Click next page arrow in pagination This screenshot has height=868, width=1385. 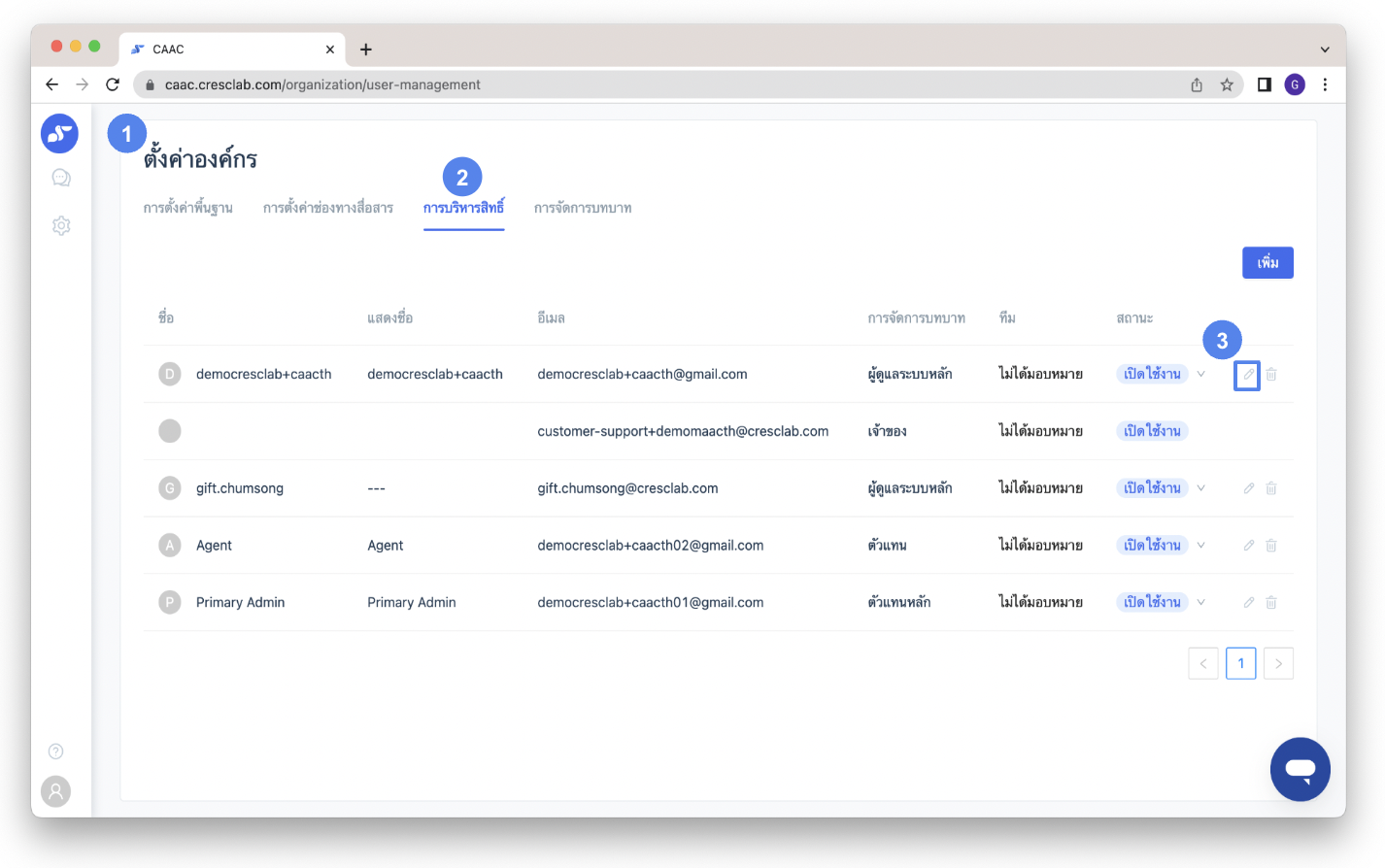click(x=1278, y=663)
